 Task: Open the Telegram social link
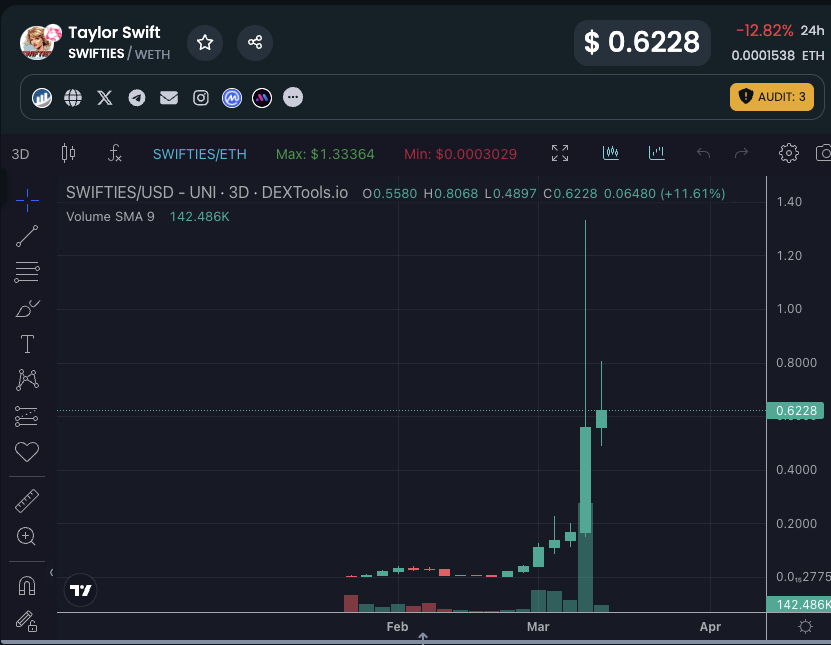(137, 98)
